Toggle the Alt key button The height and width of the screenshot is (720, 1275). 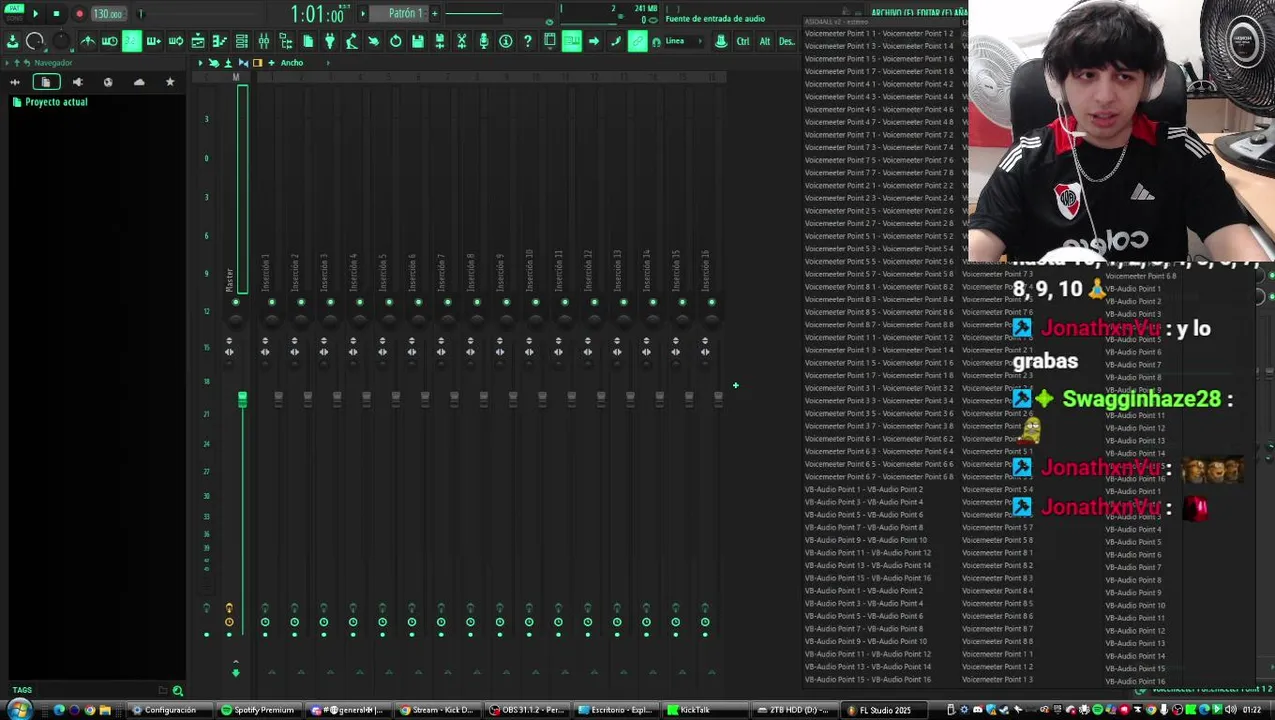[765, 41]
